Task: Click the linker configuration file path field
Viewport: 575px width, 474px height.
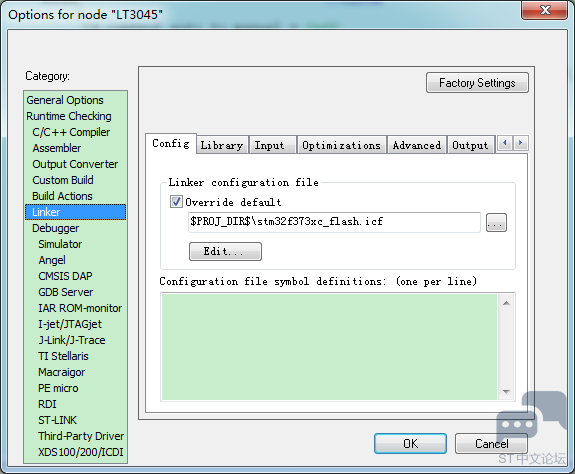Action: point(334,222)
